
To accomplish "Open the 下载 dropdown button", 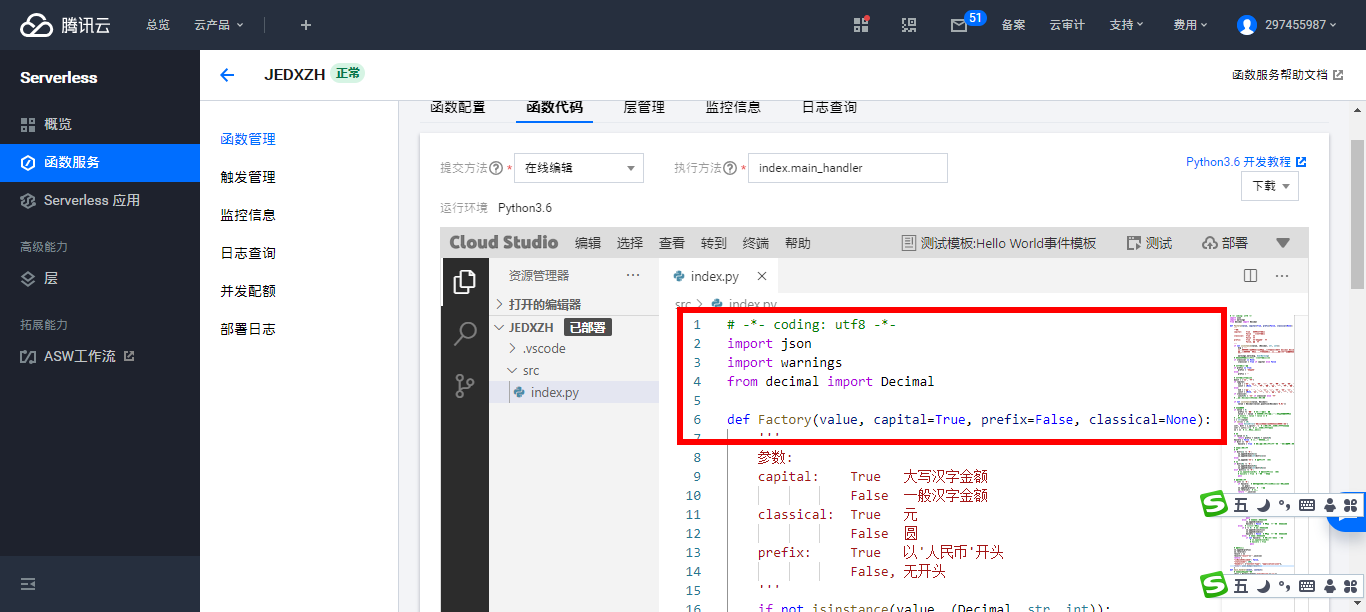I will coord(1270,186).
